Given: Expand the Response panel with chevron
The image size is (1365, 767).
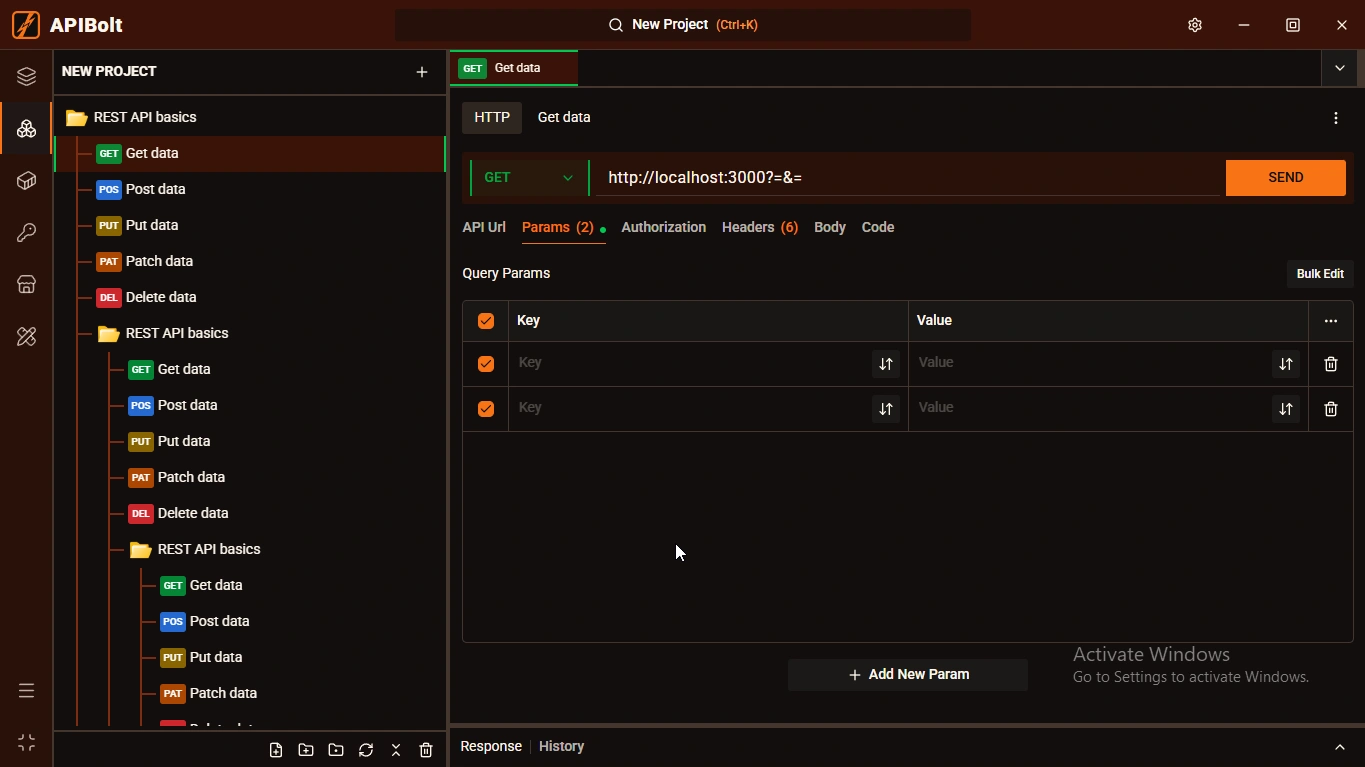Looking at the screenshot, I should [1339, 747].
